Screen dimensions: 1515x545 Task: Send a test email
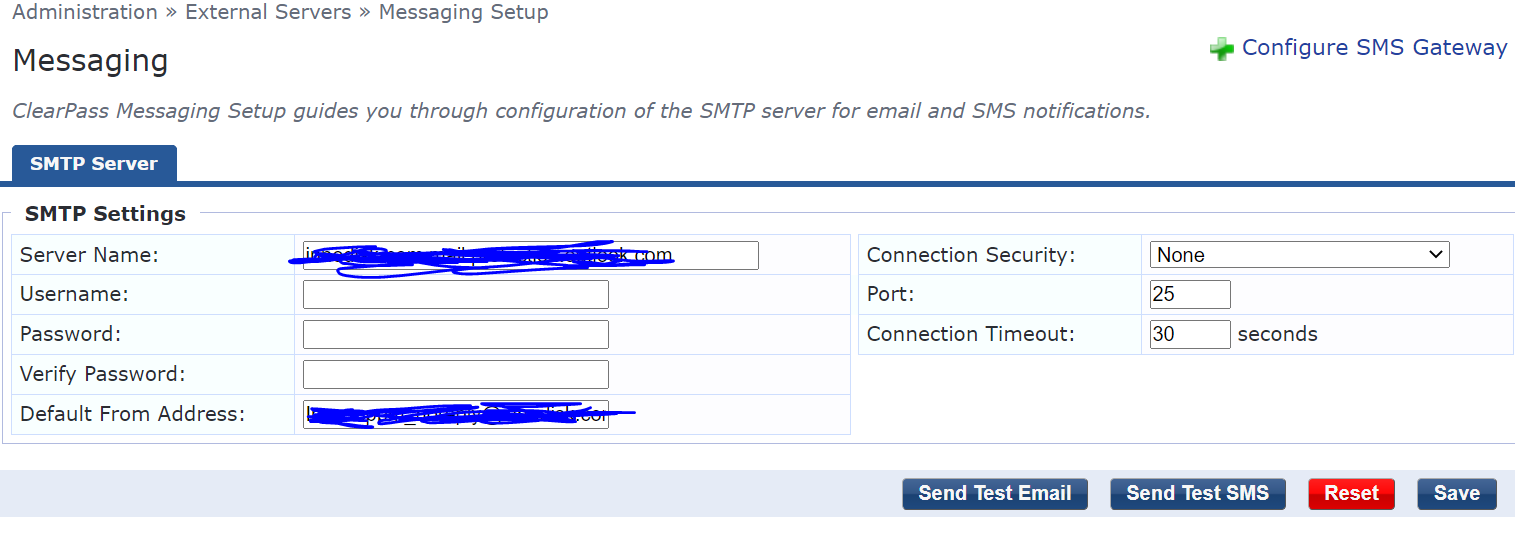point(995,494)
